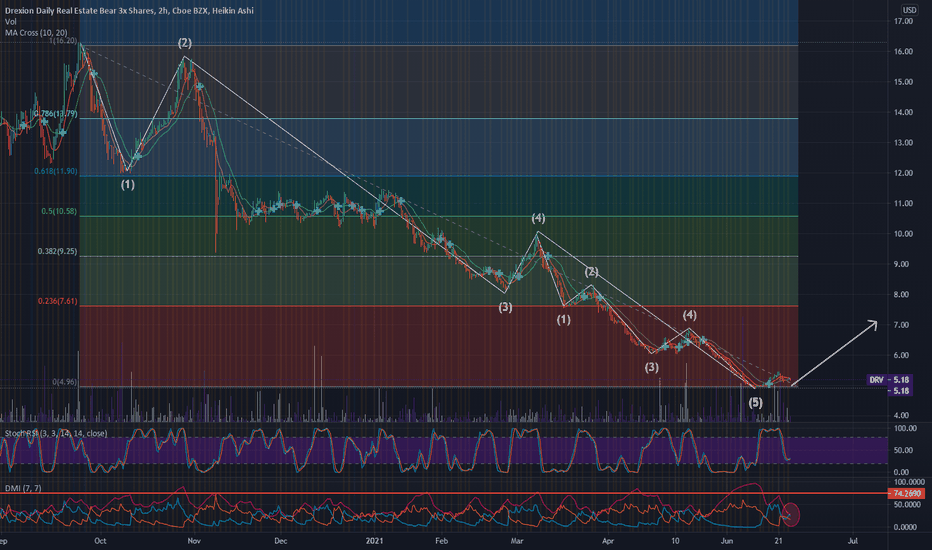
Task: Select the (5) wave label at the bottom
Action: (x=755, y=403)
